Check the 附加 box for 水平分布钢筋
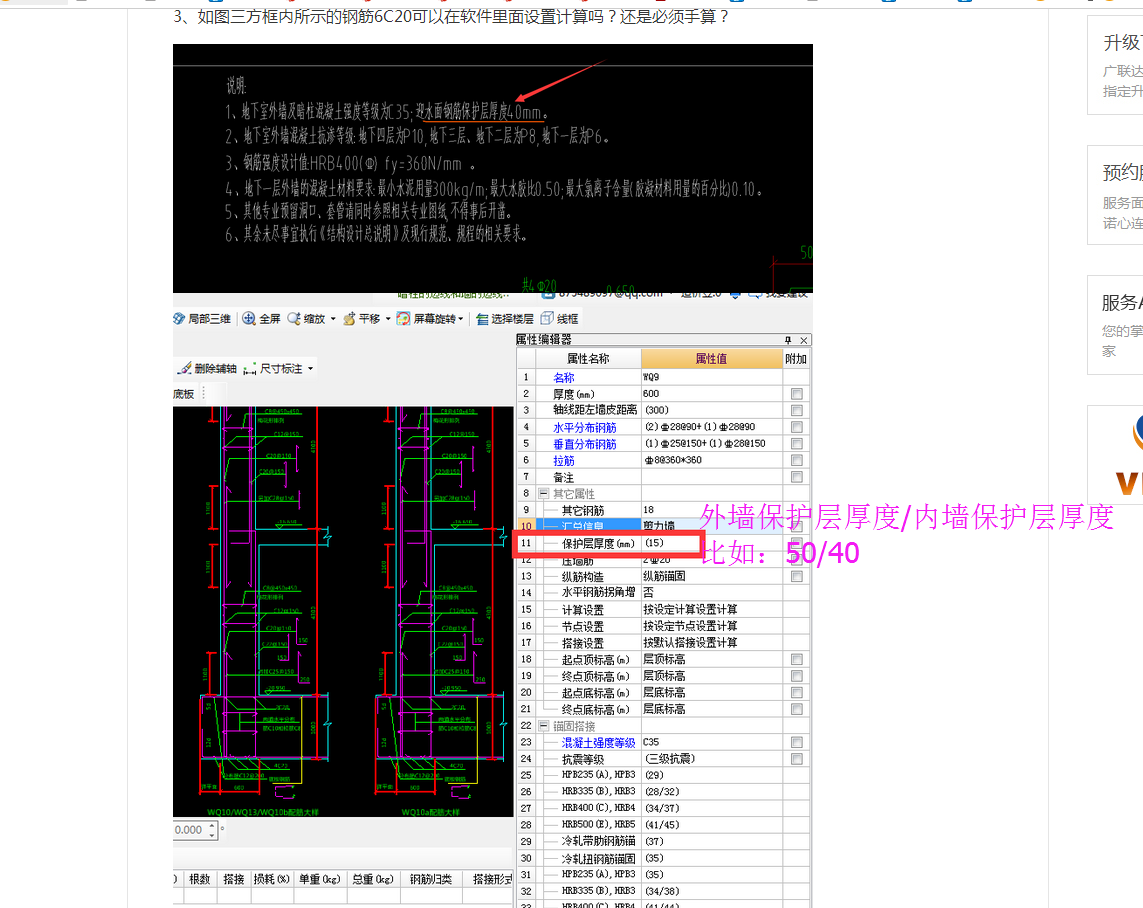Viewport: 1143px width, 908px height. 797,427
